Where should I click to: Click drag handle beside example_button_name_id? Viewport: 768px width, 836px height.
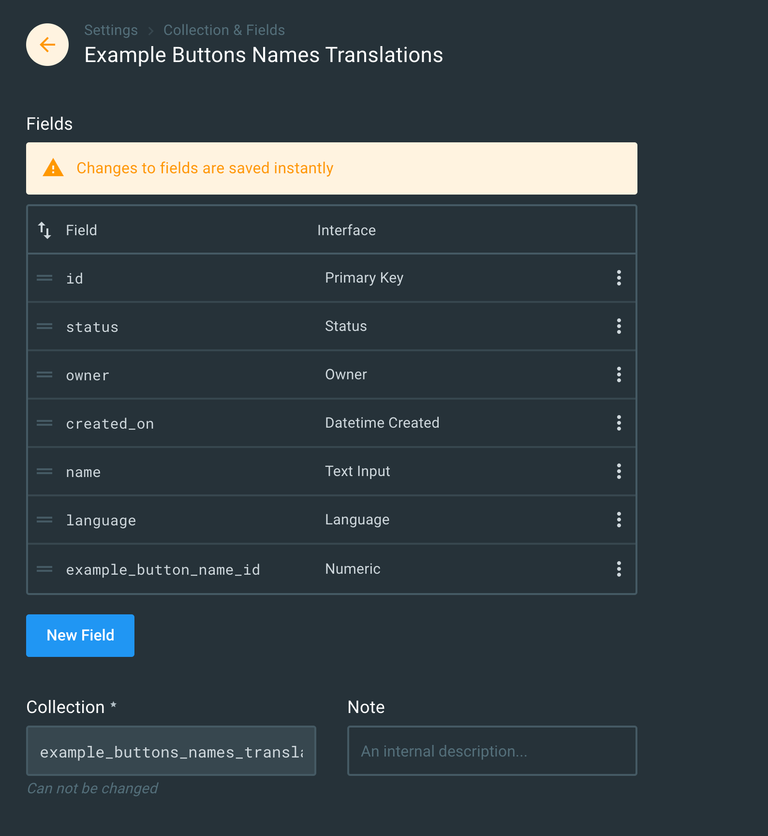click(x=44, y=569)
